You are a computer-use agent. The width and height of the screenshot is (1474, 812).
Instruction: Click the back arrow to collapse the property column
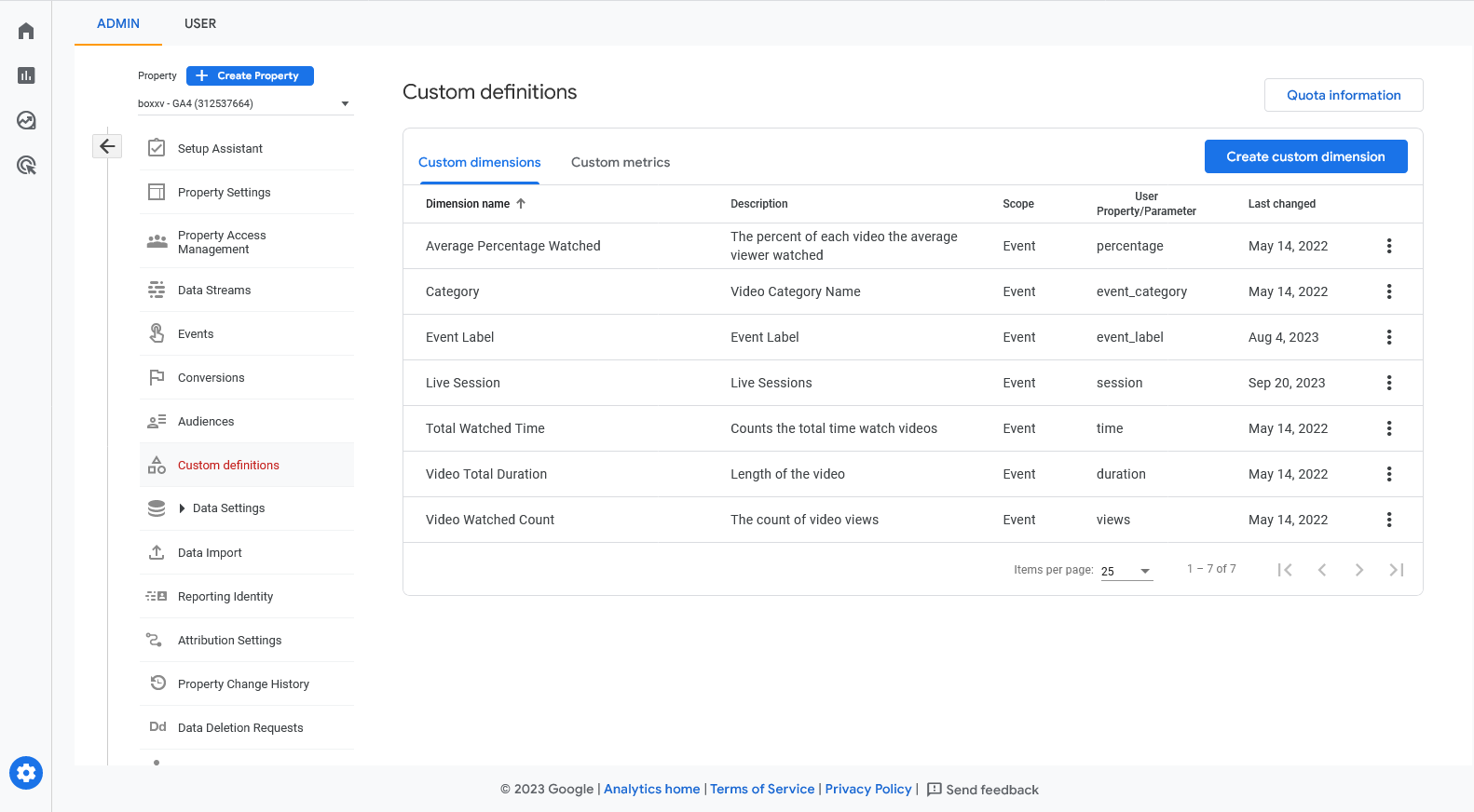click(x=107, y=146)
